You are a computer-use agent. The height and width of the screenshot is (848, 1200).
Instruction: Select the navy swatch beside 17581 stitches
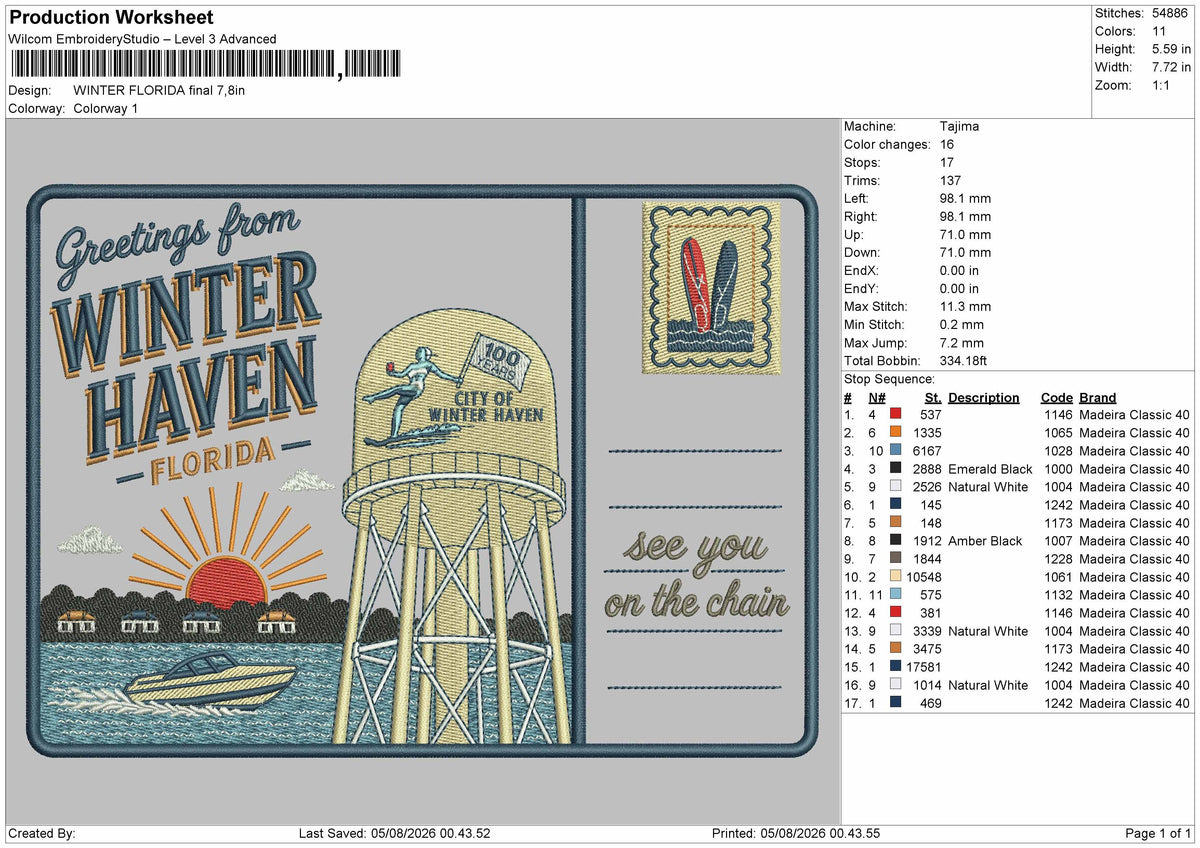[896, 666]
